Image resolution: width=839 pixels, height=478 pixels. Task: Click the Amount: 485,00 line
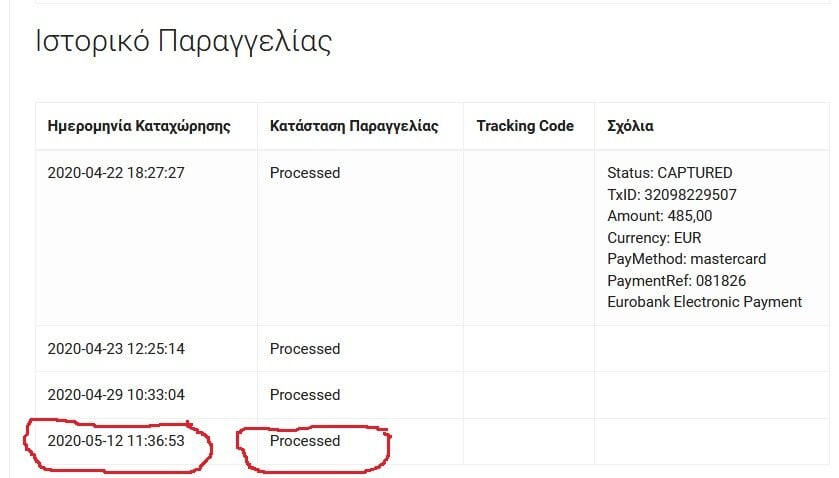pyautogui.click(x=660, y=216)
